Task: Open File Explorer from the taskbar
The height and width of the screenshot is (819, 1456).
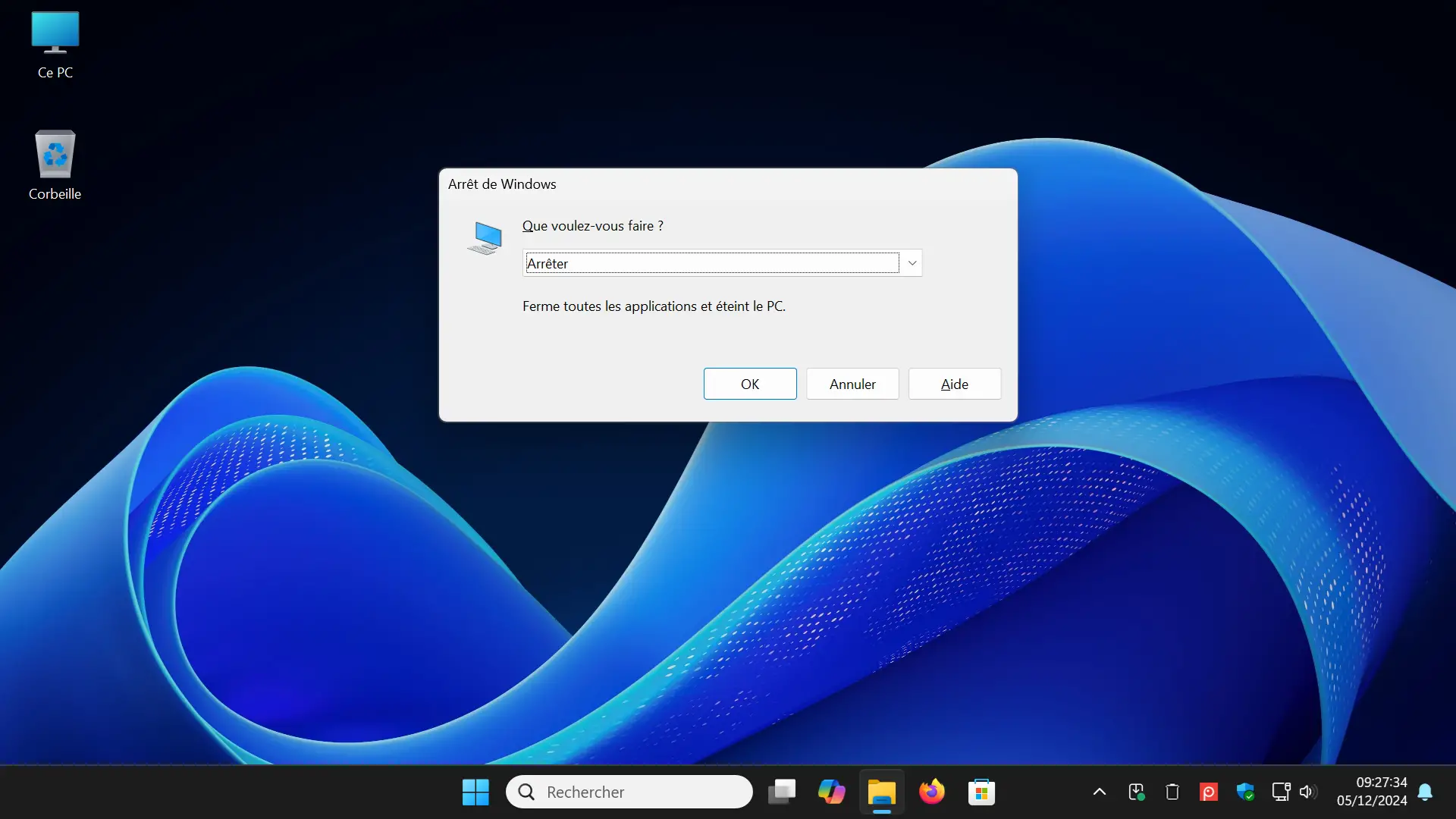Action: (882, 792)
